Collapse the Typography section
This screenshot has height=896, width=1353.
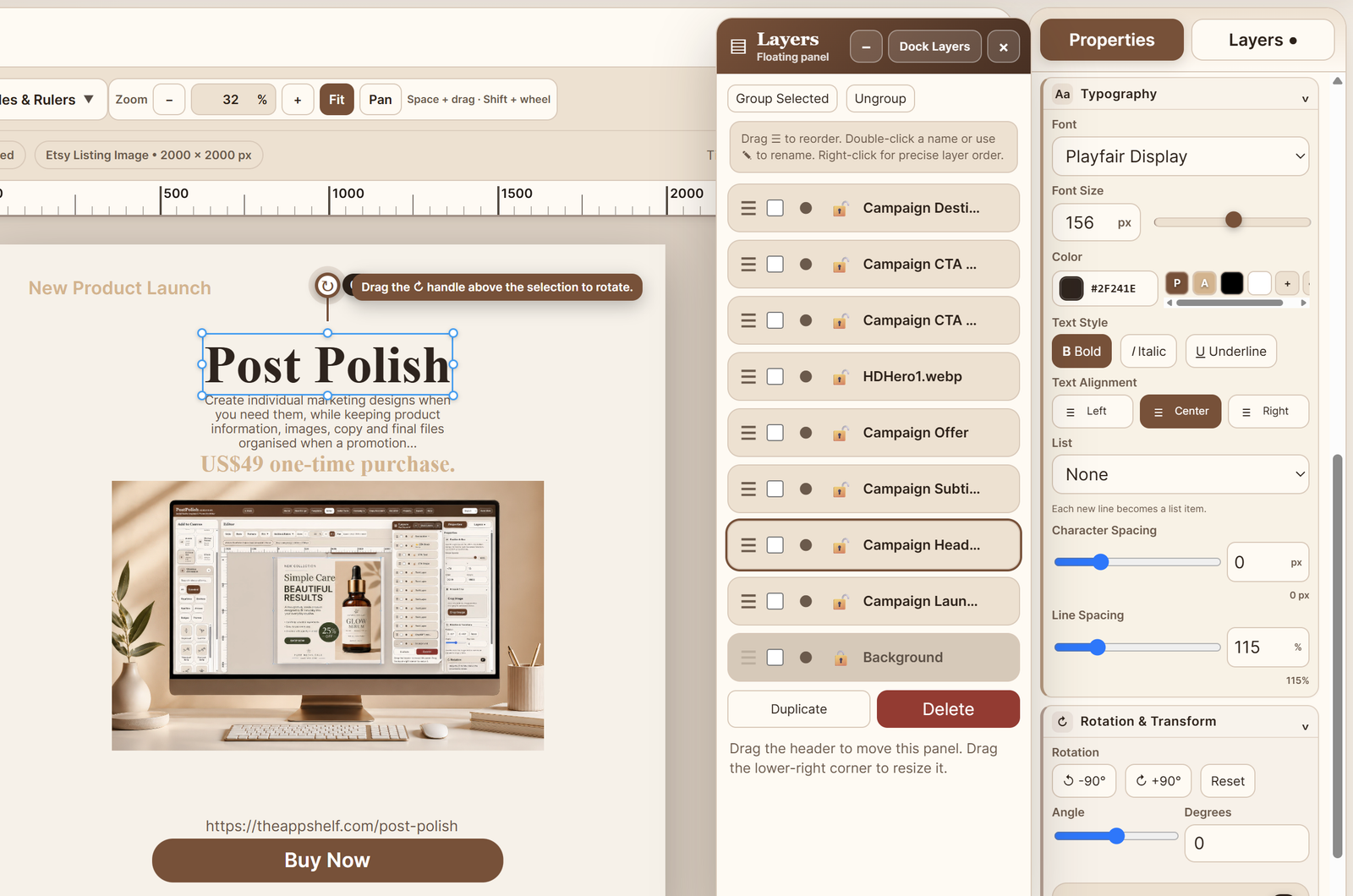click(x=1305, y=99)
